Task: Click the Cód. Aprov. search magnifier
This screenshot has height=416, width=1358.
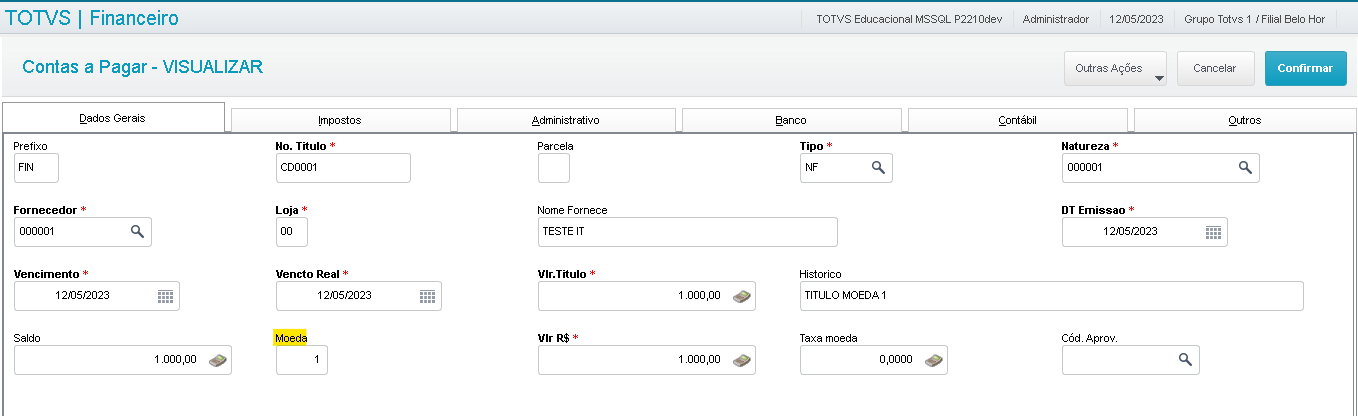Action: [x=1185, y=360]
